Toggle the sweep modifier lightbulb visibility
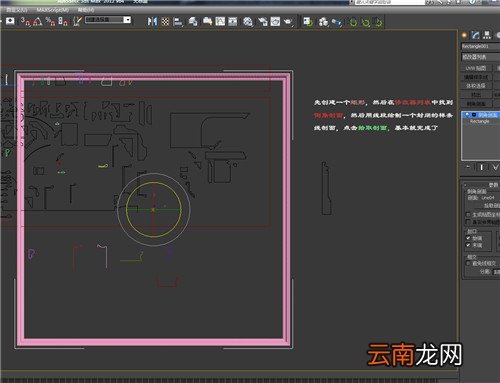Screen dimensions: 500x383 (x=467, y=115)
